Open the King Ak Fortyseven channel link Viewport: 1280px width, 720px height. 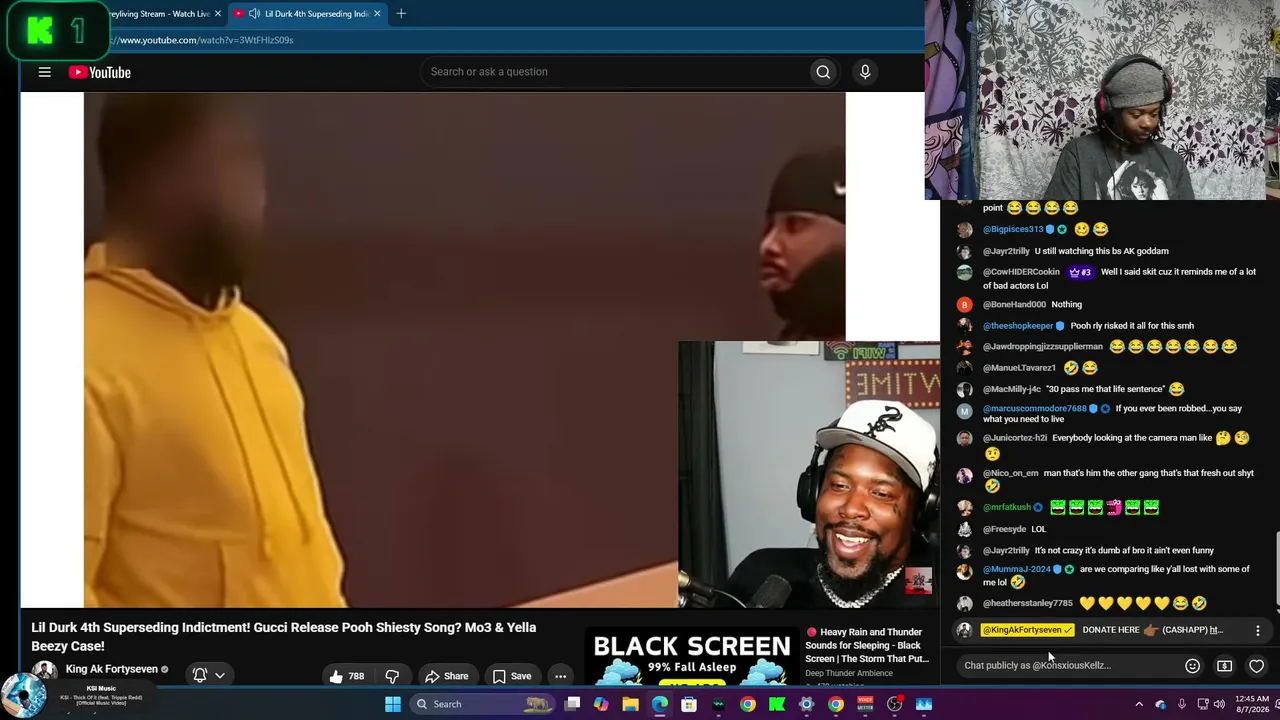point(111,669)
